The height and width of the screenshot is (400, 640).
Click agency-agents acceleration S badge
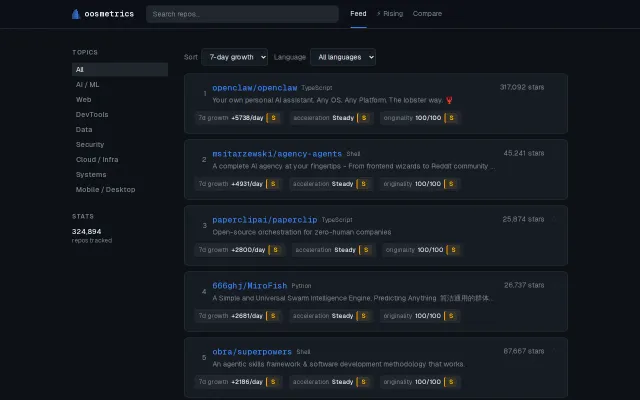[363, 184]
